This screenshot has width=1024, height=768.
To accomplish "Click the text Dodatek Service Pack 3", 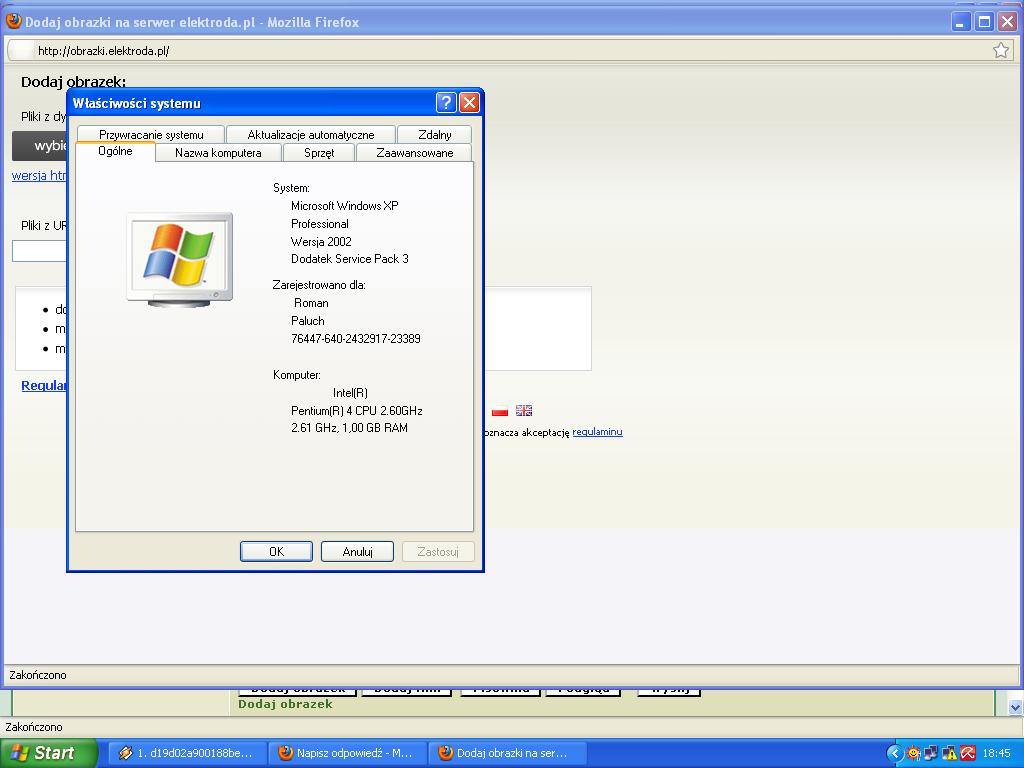I will (349, 259).
